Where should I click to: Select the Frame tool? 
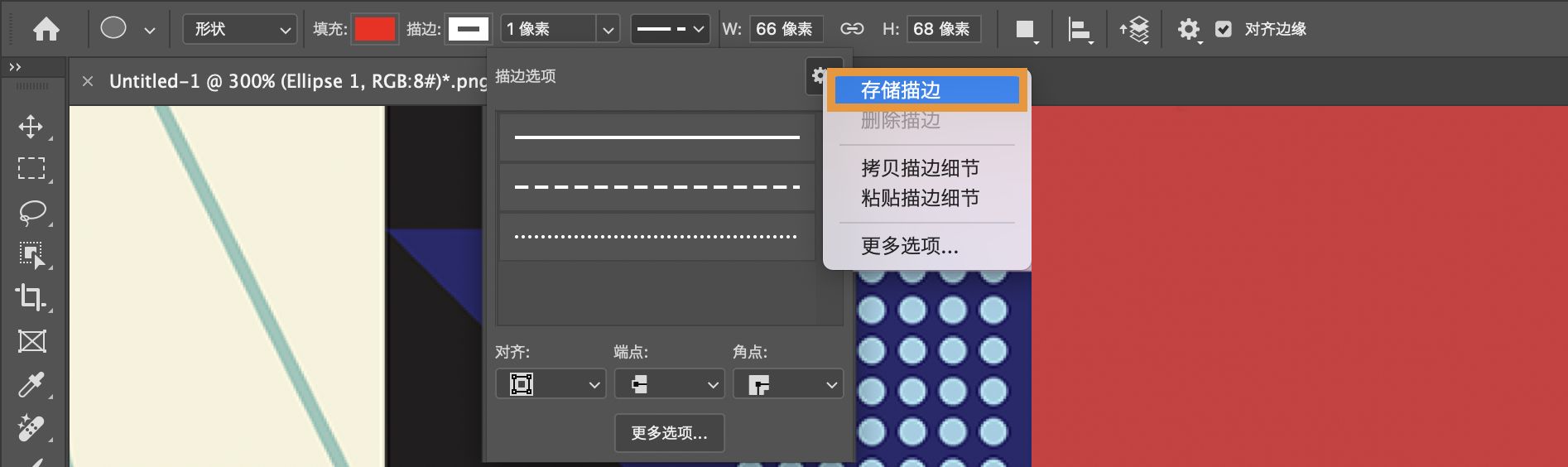(31, 341)
